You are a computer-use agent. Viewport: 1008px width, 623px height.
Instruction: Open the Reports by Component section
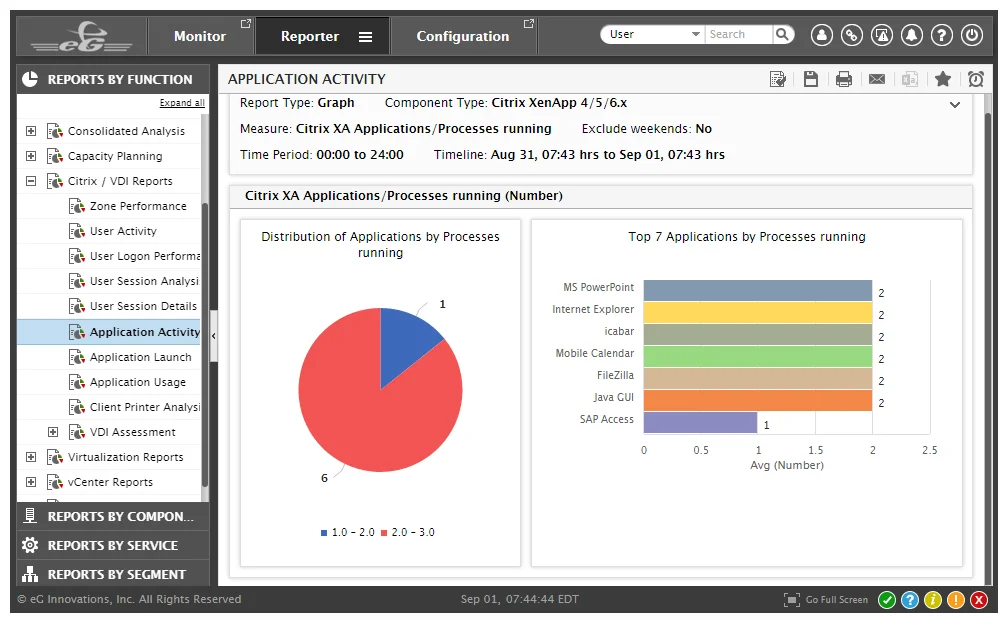point(113,516)
